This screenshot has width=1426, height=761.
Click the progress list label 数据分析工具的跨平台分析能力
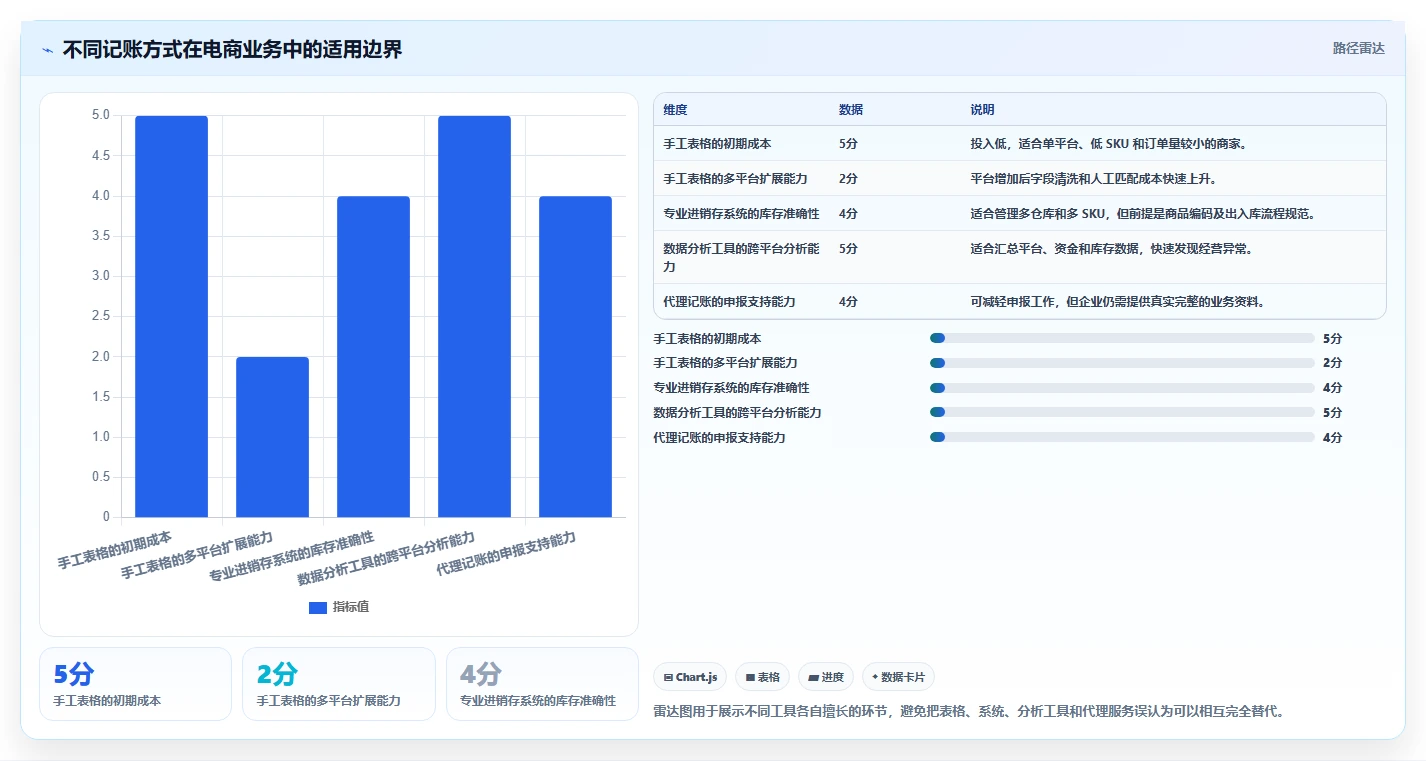[x=737, y=413]
